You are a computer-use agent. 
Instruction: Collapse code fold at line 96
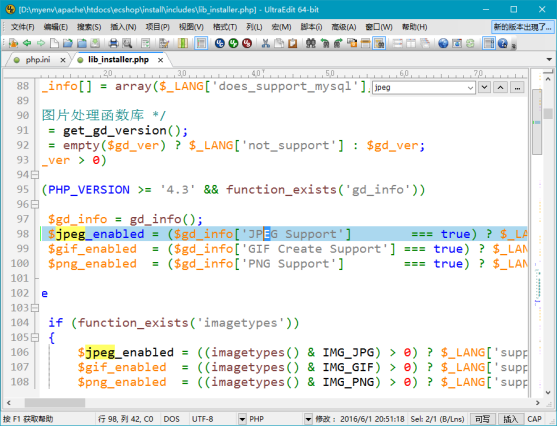click(35, 204)
